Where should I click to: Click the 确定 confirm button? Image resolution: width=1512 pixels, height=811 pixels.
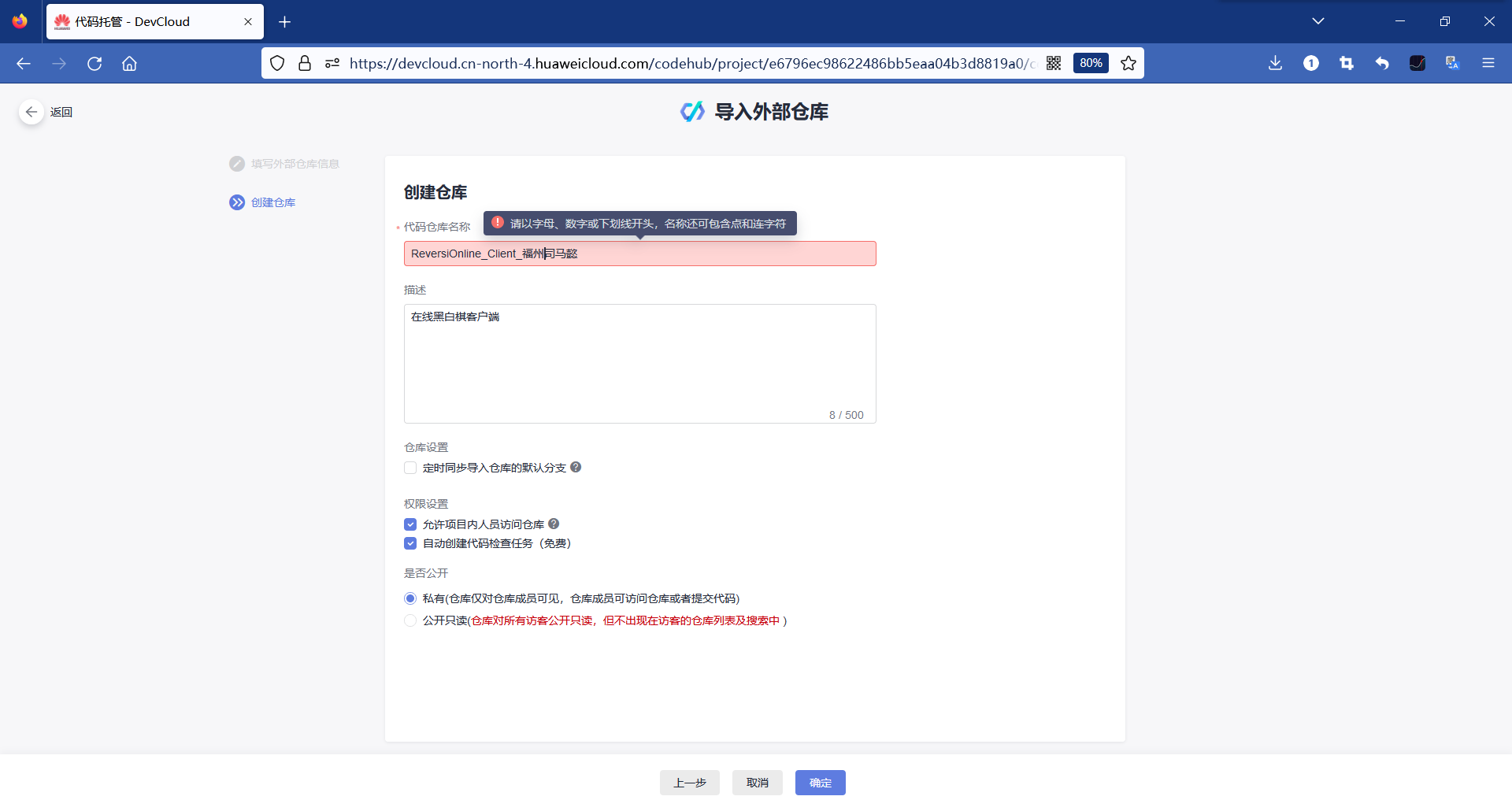point(820,783)
